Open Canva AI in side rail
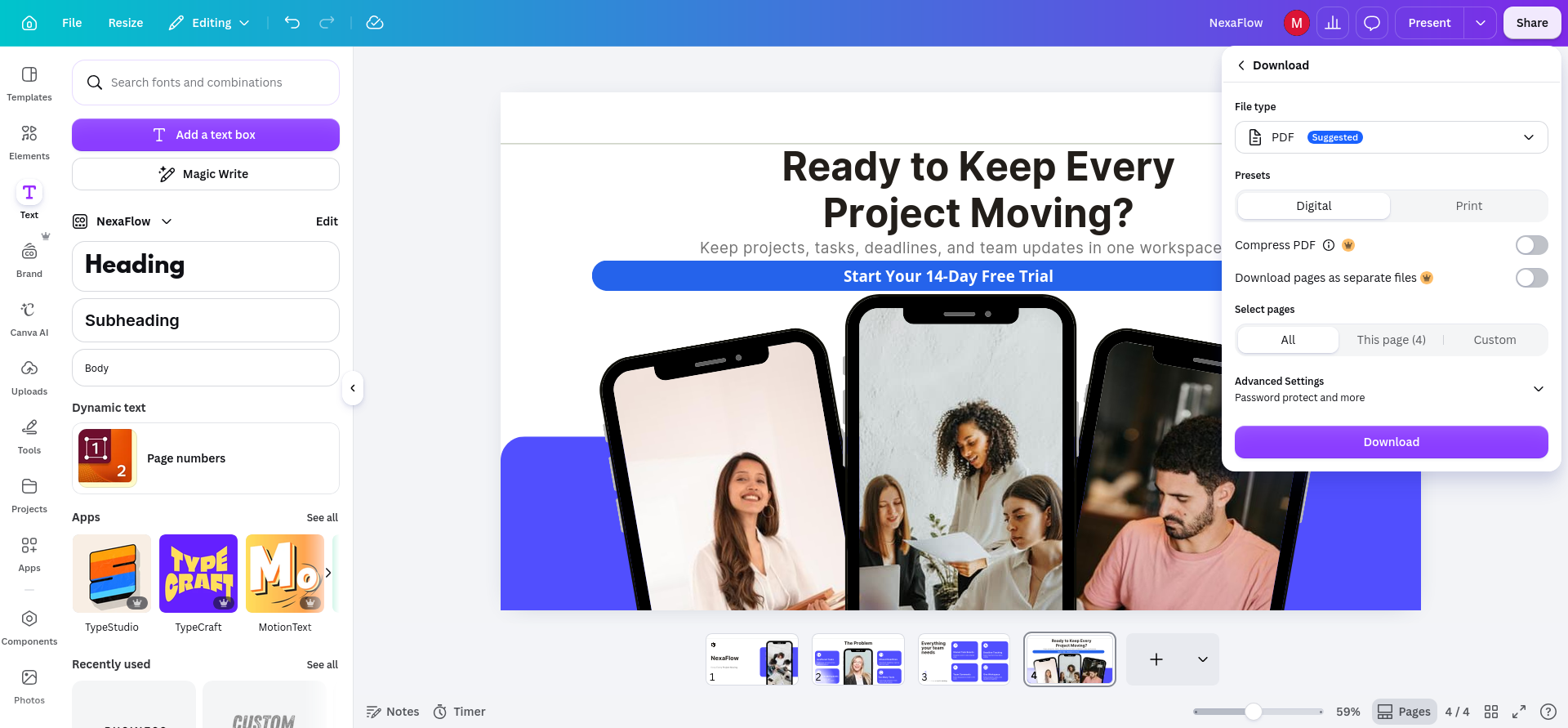This screenshot has width=1568, height=728. click(x=29, y=319)
